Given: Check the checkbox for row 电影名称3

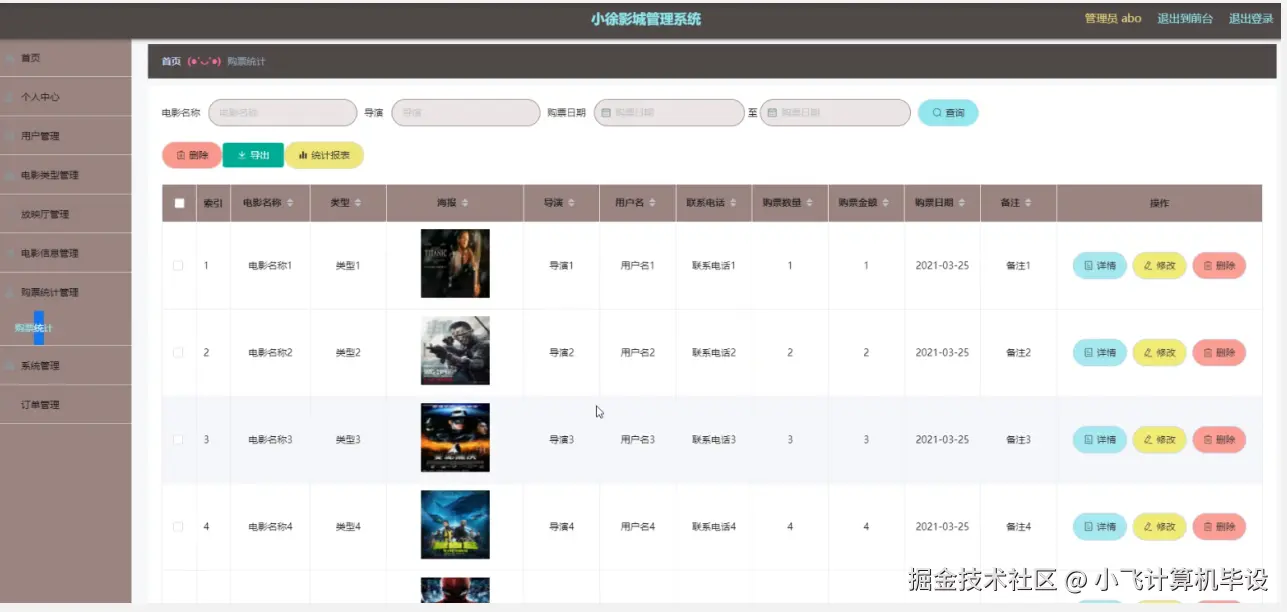Looking at the screenshot, I should tap(178, 440).
